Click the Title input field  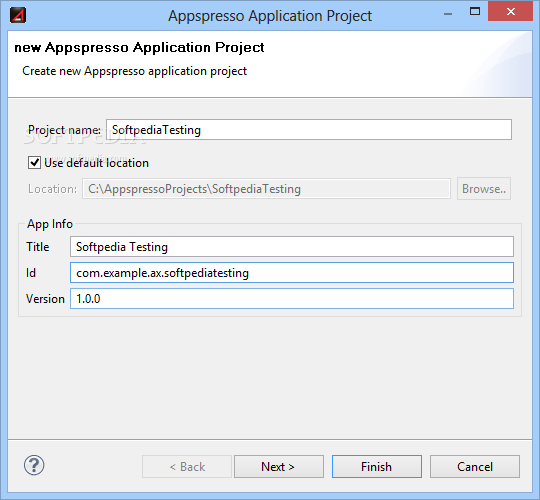(292, 247)
